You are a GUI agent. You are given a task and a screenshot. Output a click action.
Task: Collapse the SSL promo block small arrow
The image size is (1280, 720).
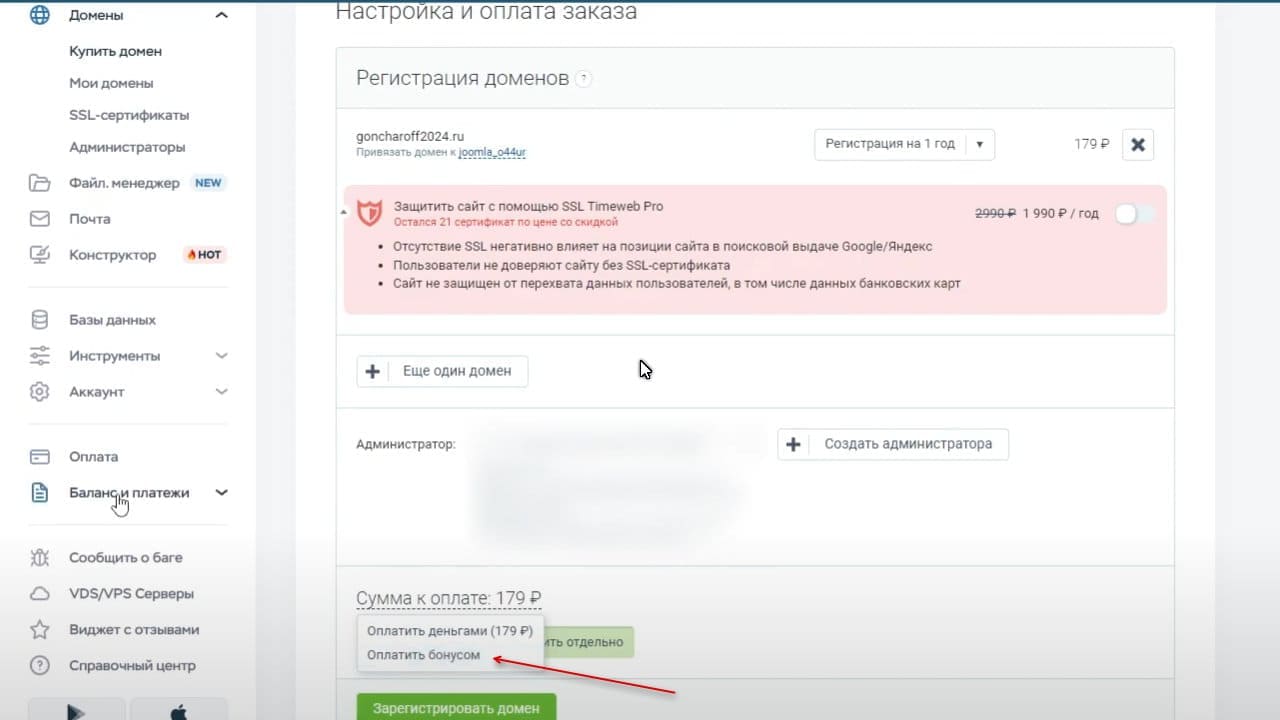point(345,213)
